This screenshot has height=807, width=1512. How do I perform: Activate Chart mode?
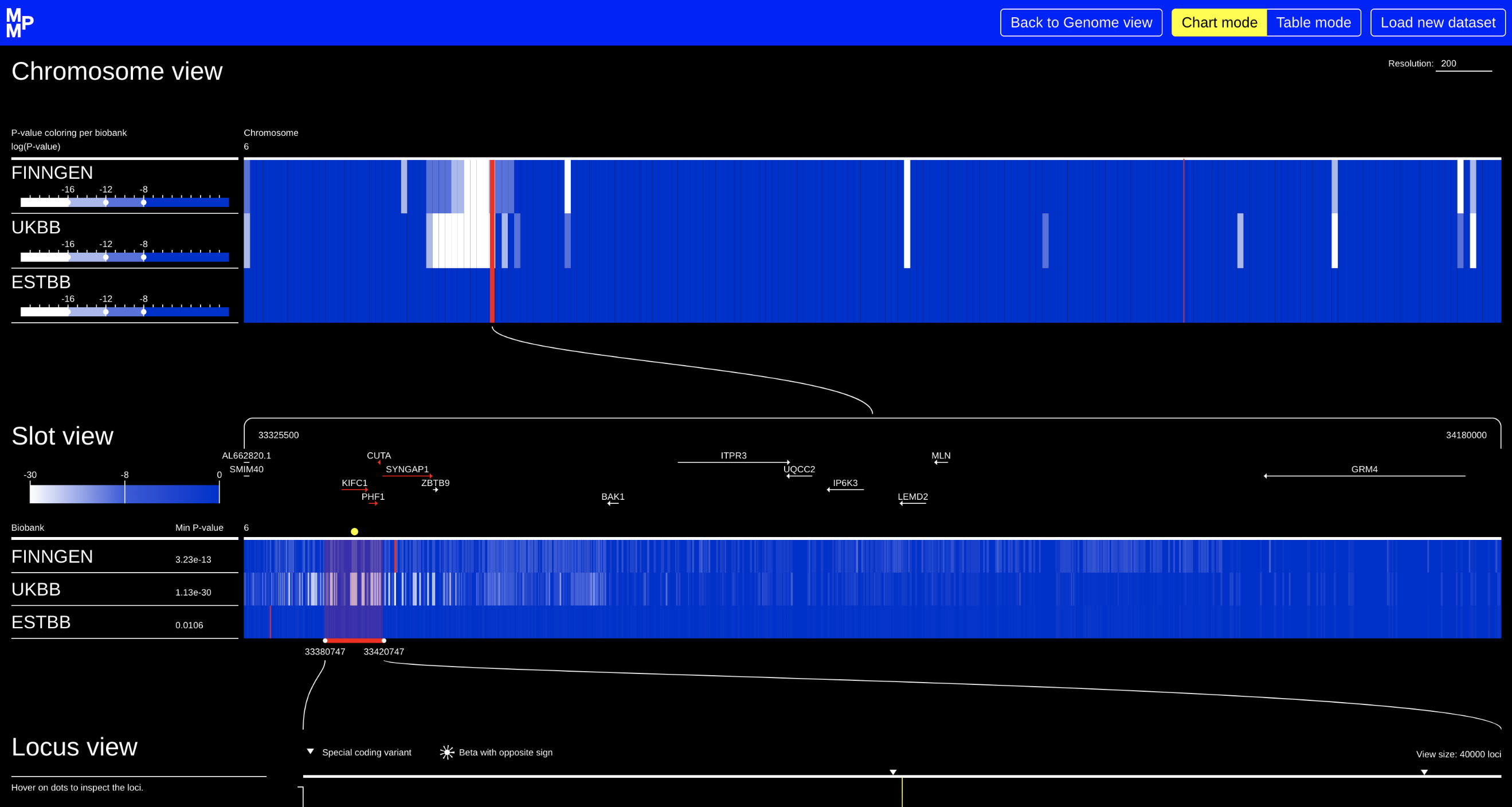[1219, 22]
